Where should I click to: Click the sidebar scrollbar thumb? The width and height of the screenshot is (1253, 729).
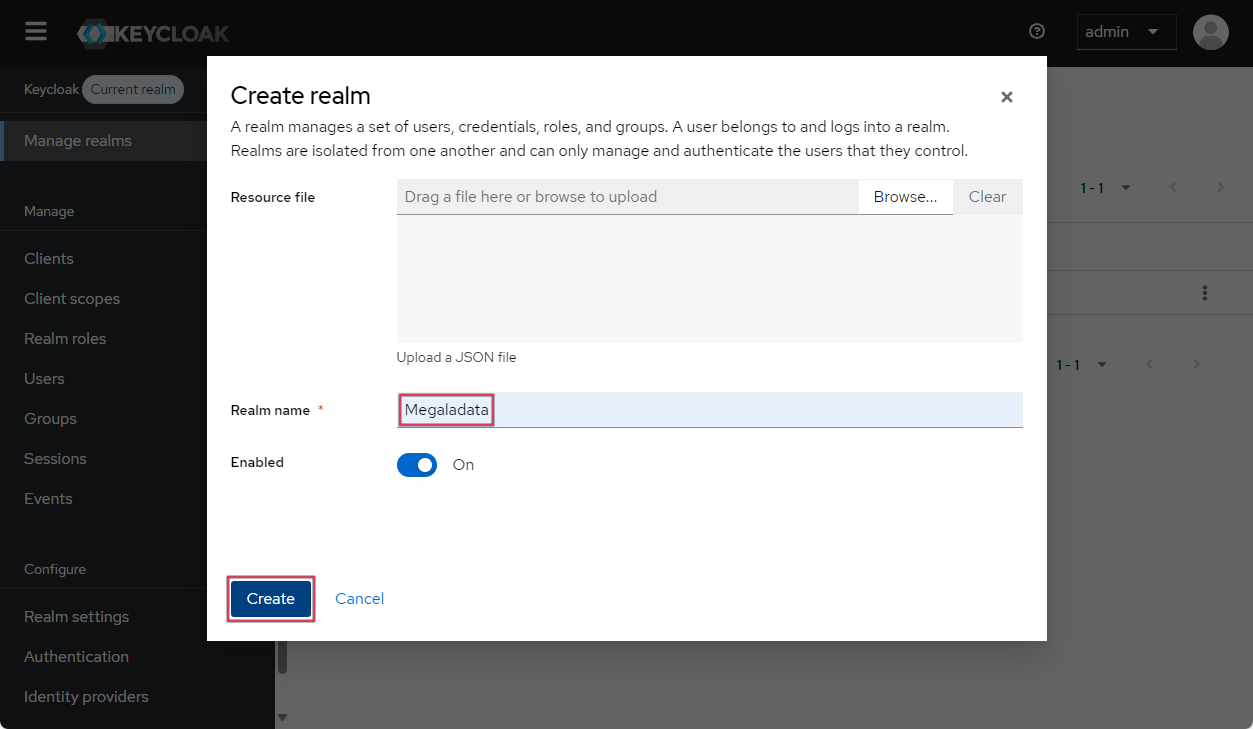tap(282, 655)
